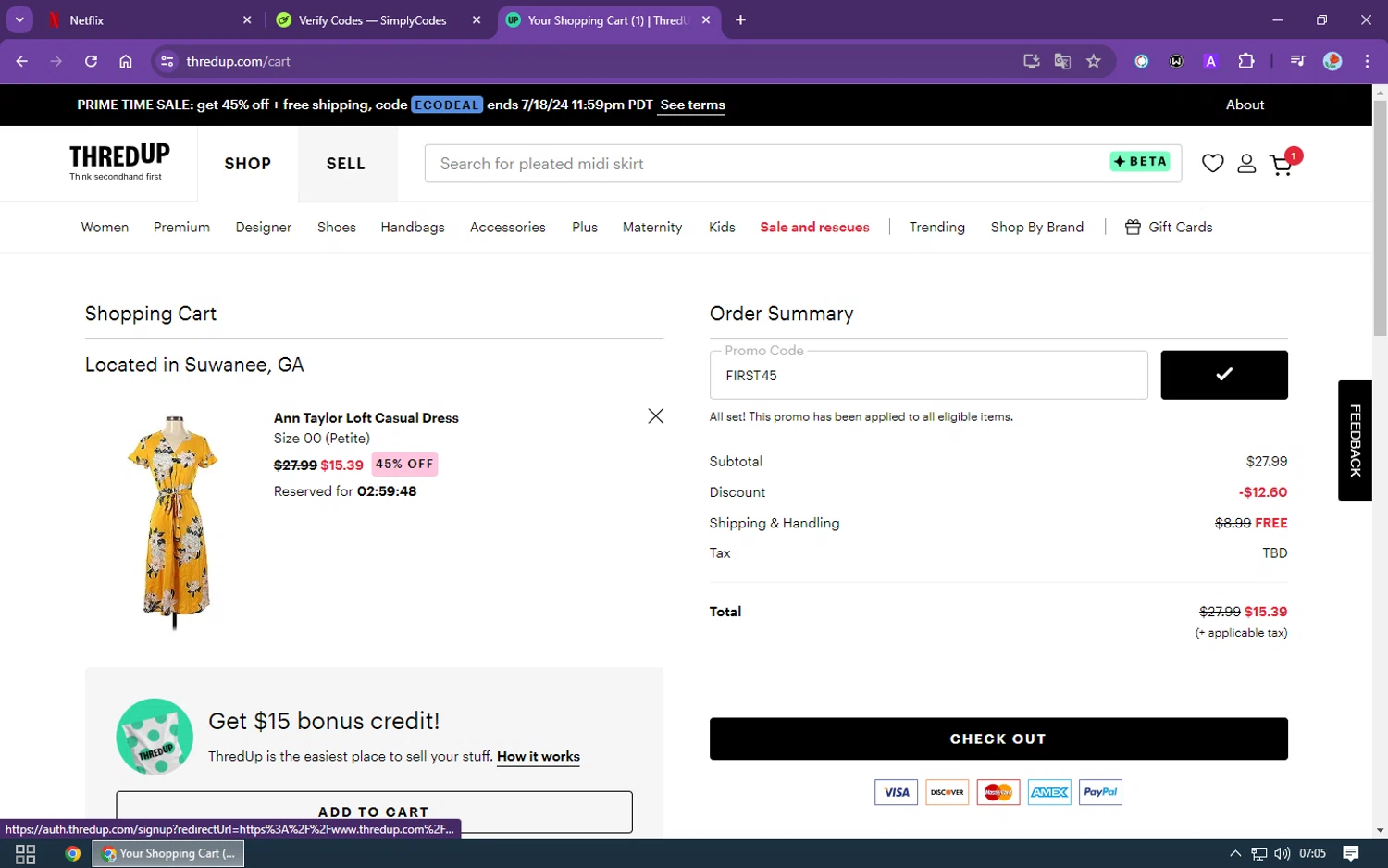Open the Women category menu

tap(105, 228)
